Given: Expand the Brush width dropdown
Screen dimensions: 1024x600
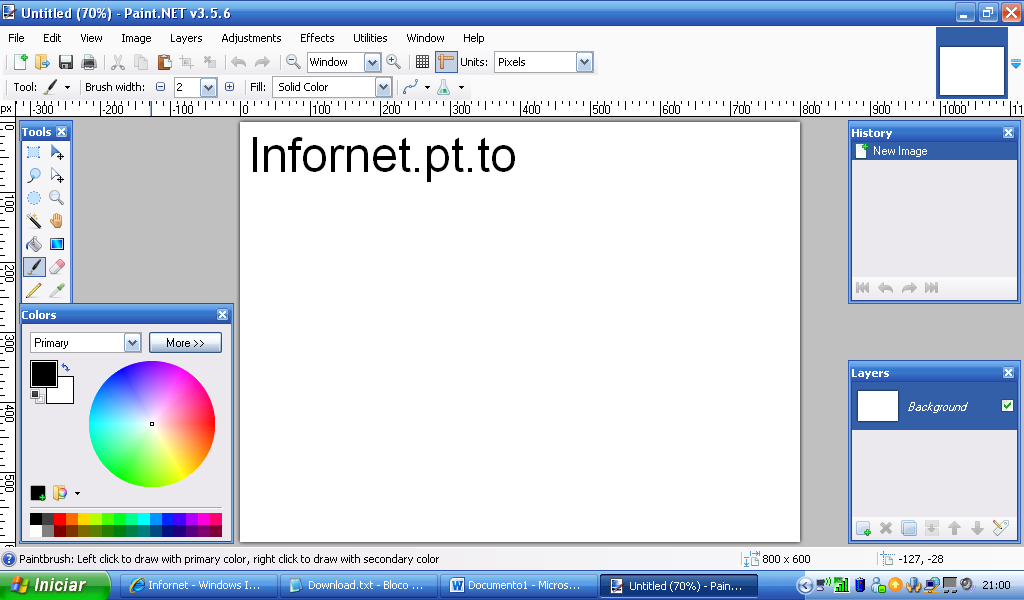Looking at the screenshot, I should [208, 87].
